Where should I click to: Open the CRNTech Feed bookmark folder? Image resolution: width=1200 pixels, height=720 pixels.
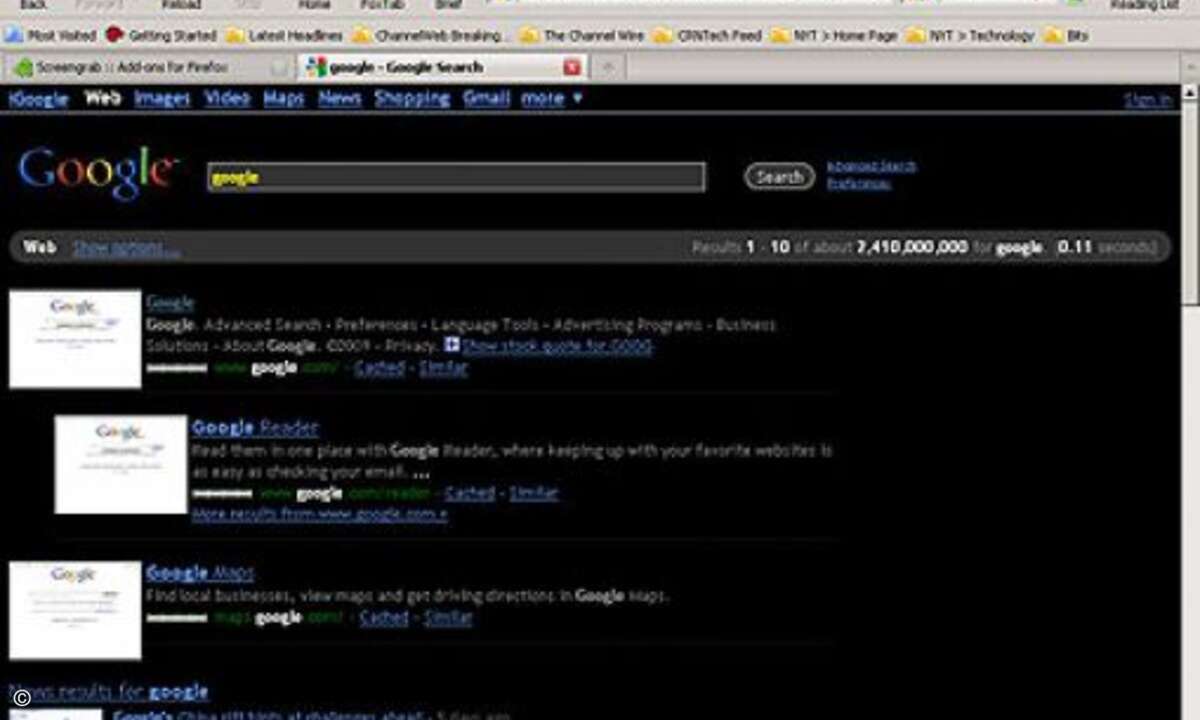click(707, 35)
